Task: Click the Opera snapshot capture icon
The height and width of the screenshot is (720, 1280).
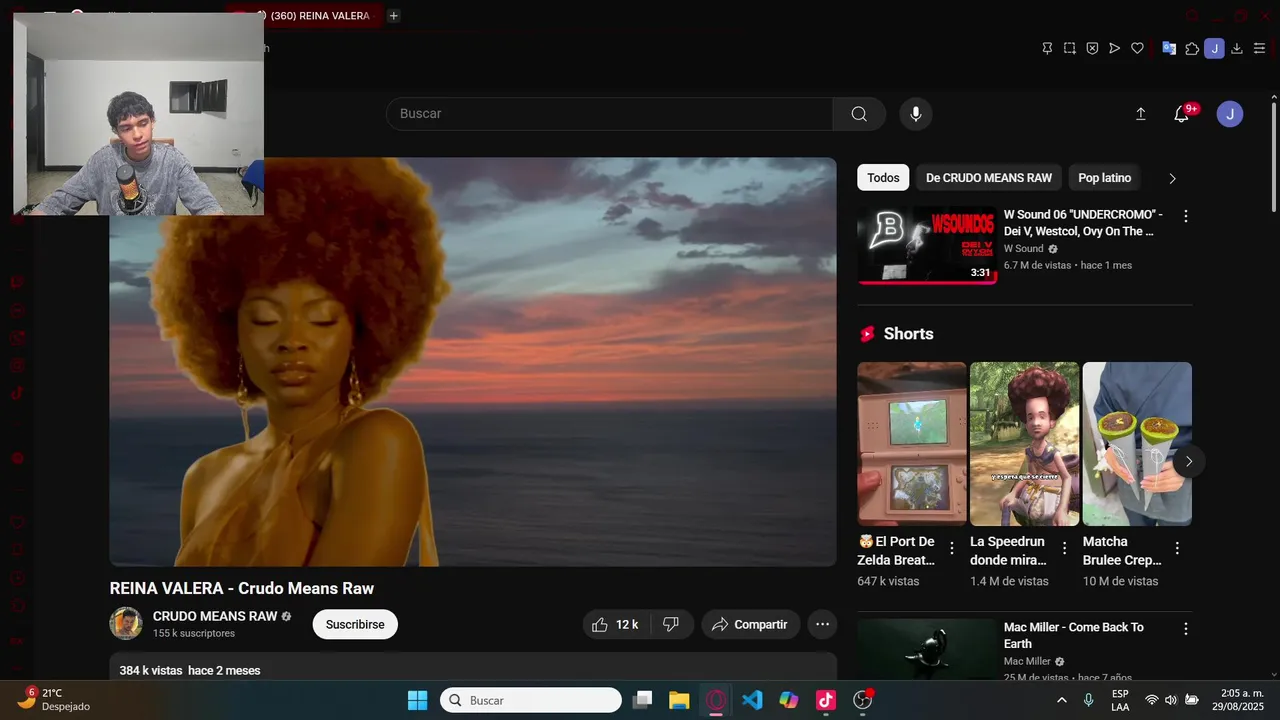Action: [x=1069, y=48]
